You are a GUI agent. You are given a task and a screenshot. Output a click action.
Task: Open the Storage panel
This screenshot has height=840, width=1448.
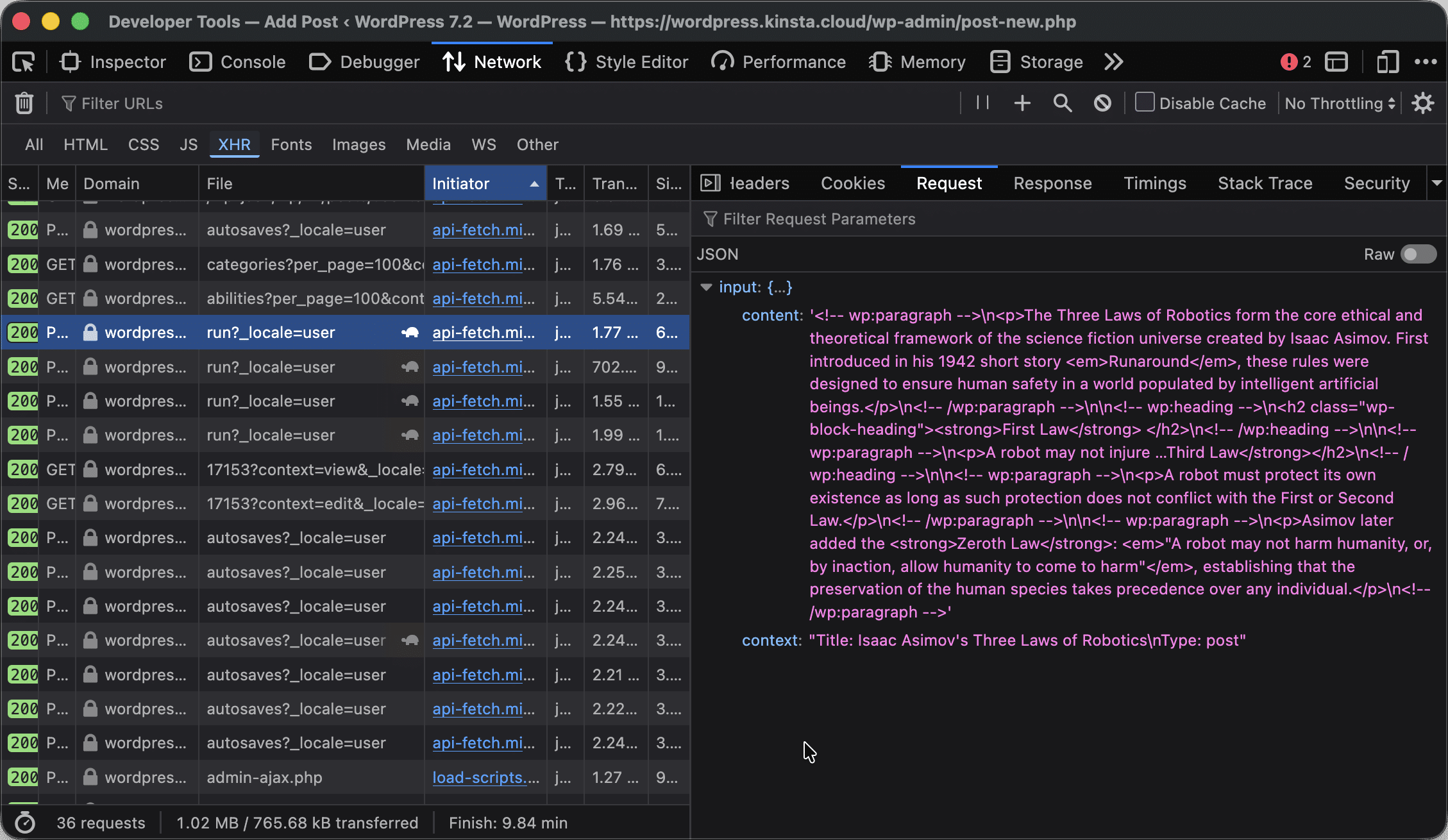(x=1036, y=62)
